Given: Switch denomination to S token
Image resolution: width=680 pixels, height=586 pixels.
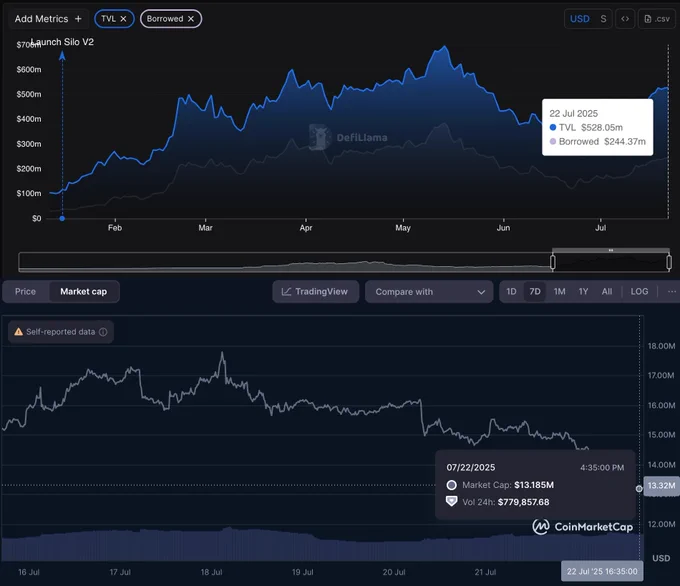Looking at the screenshot, I should 603,19.
